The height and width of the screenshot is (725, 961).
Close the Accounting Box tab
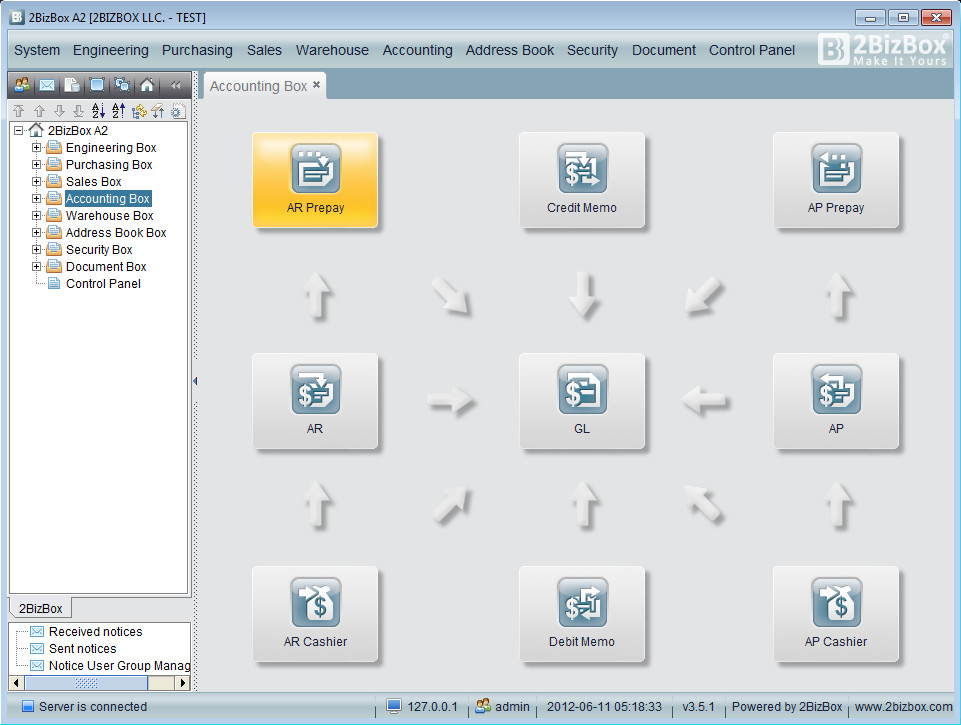316,85
